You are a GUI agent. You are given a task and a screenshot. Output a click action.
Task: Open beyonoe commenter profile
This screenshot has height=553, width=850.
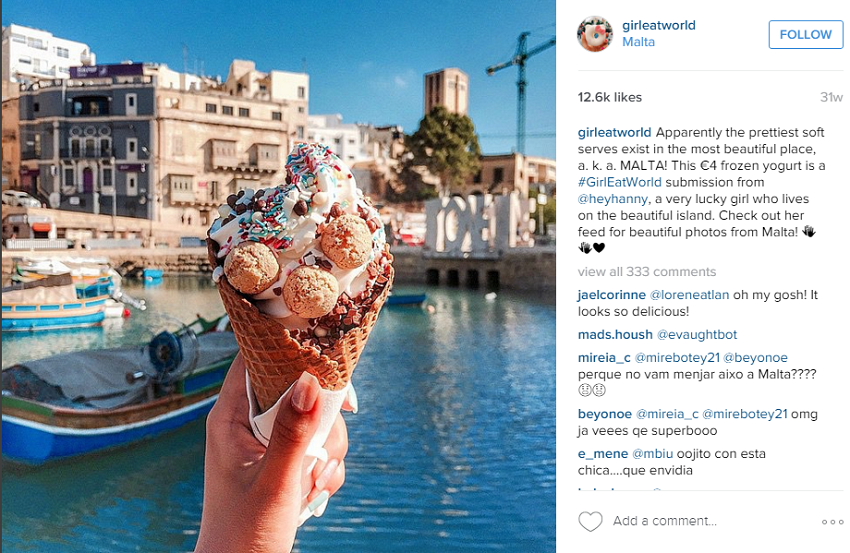(x=605, y=414)
